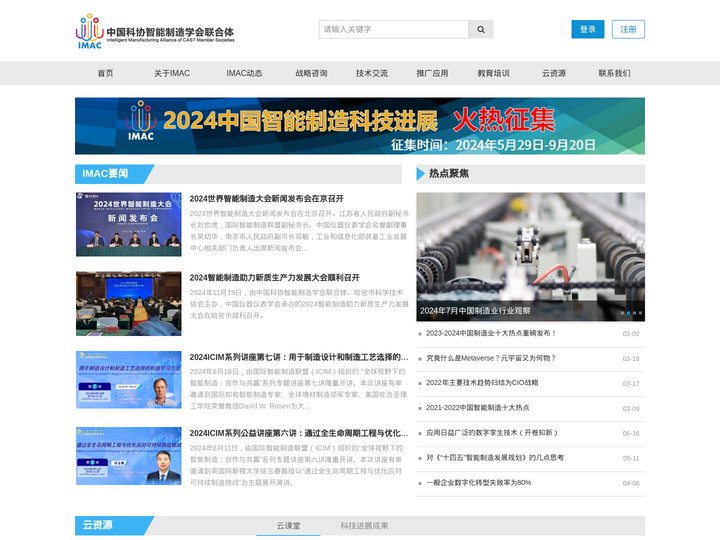Open the 战略咨询 navigation item
720x540 pixels.
coord(311,73)
